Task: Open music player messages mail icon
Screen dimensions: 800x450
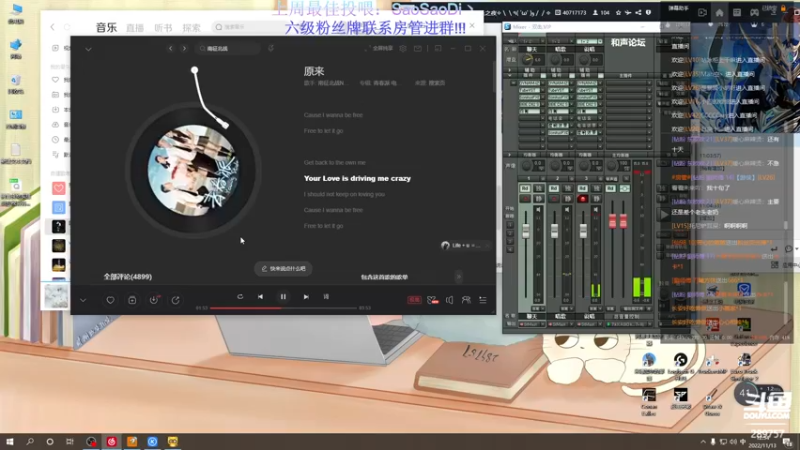Action: coord(418,48)
